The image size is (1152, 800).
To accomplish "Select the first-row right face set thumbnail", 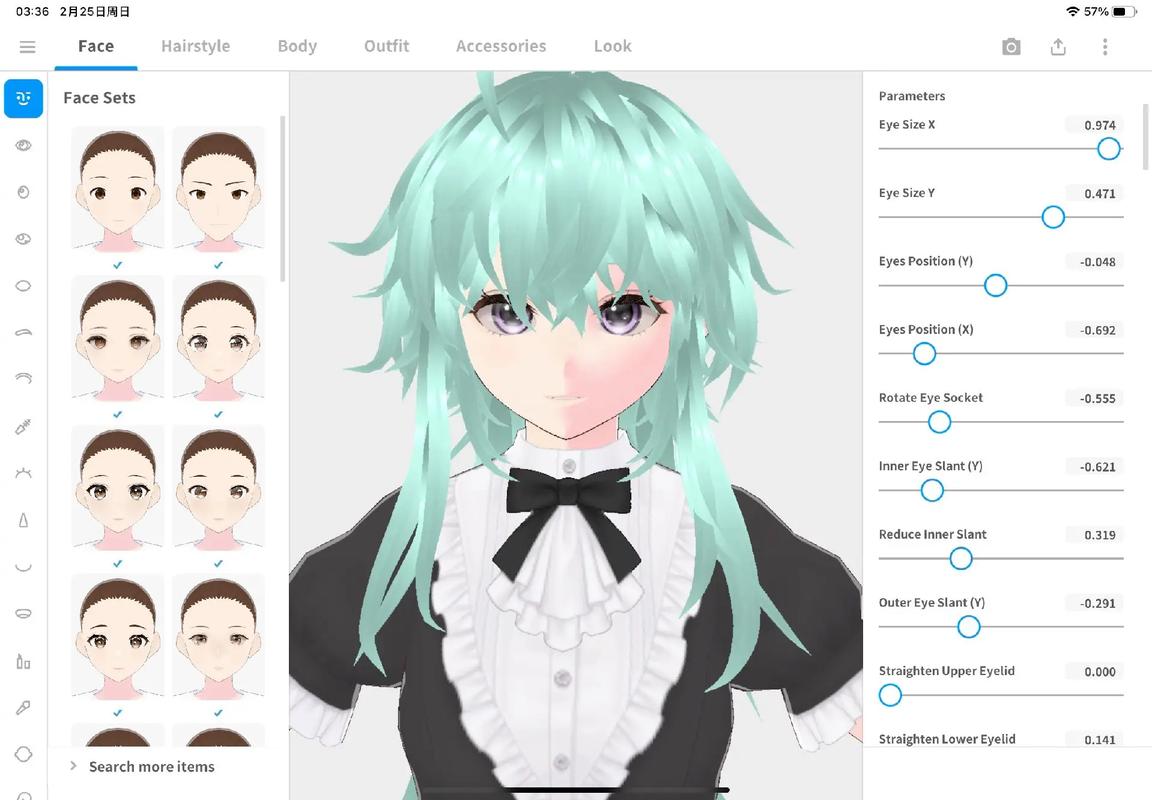I will [x=218, y=188].
